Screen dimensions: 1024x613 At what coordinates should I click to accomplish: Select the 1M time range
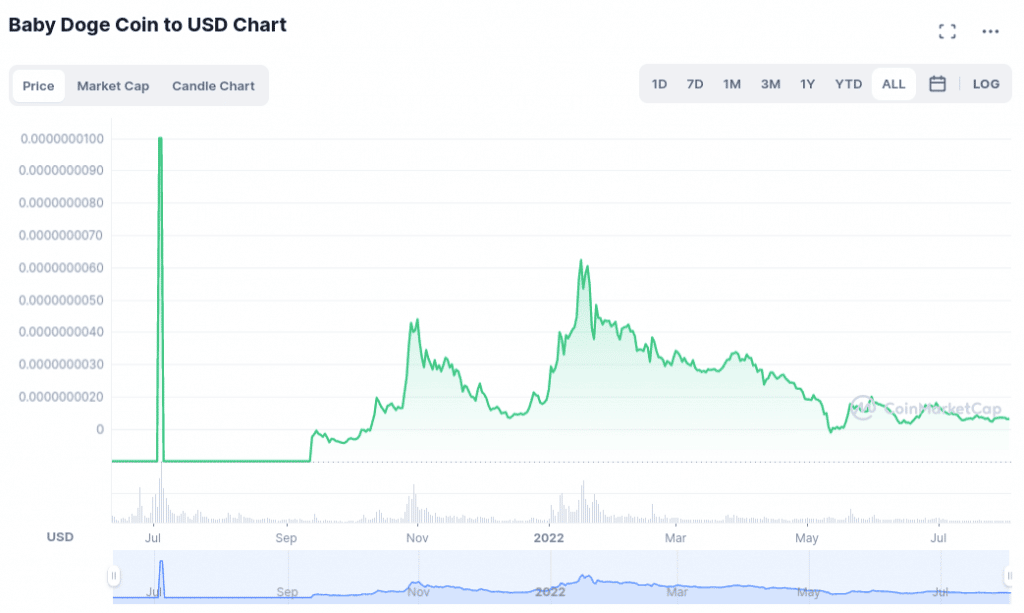tap(732, 84)
